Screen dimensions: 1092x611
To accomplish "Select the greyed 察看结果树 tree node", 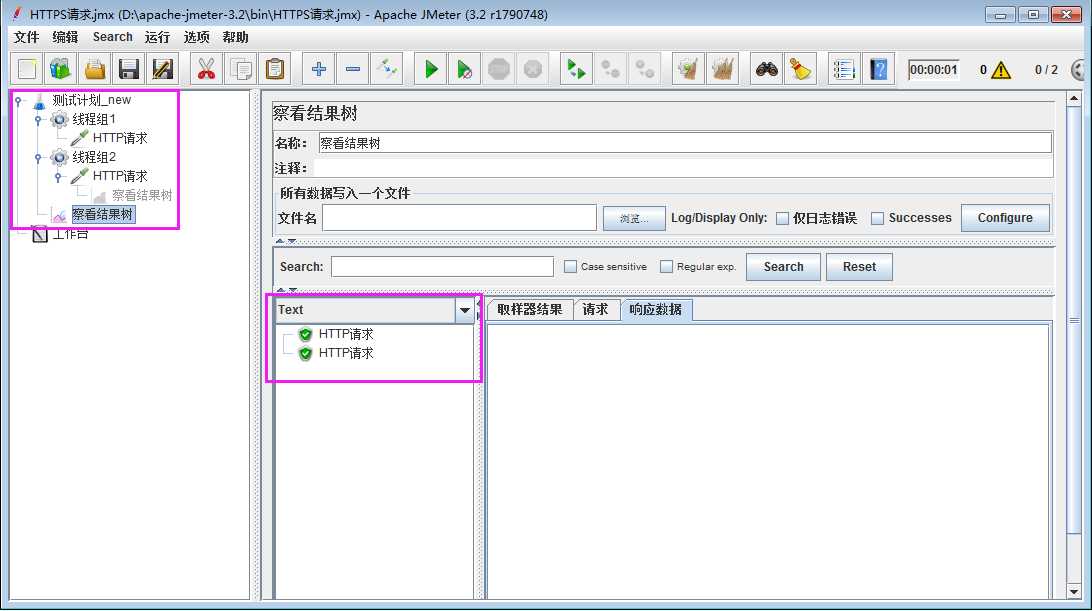I will tap(141, 195).
